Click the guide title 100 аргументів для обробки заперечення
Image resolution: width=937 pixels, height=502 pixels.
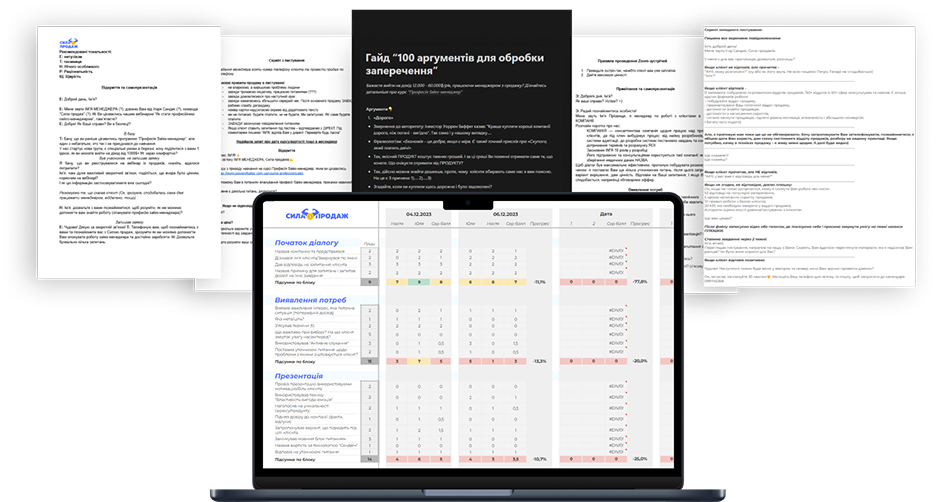pos(455,64)
